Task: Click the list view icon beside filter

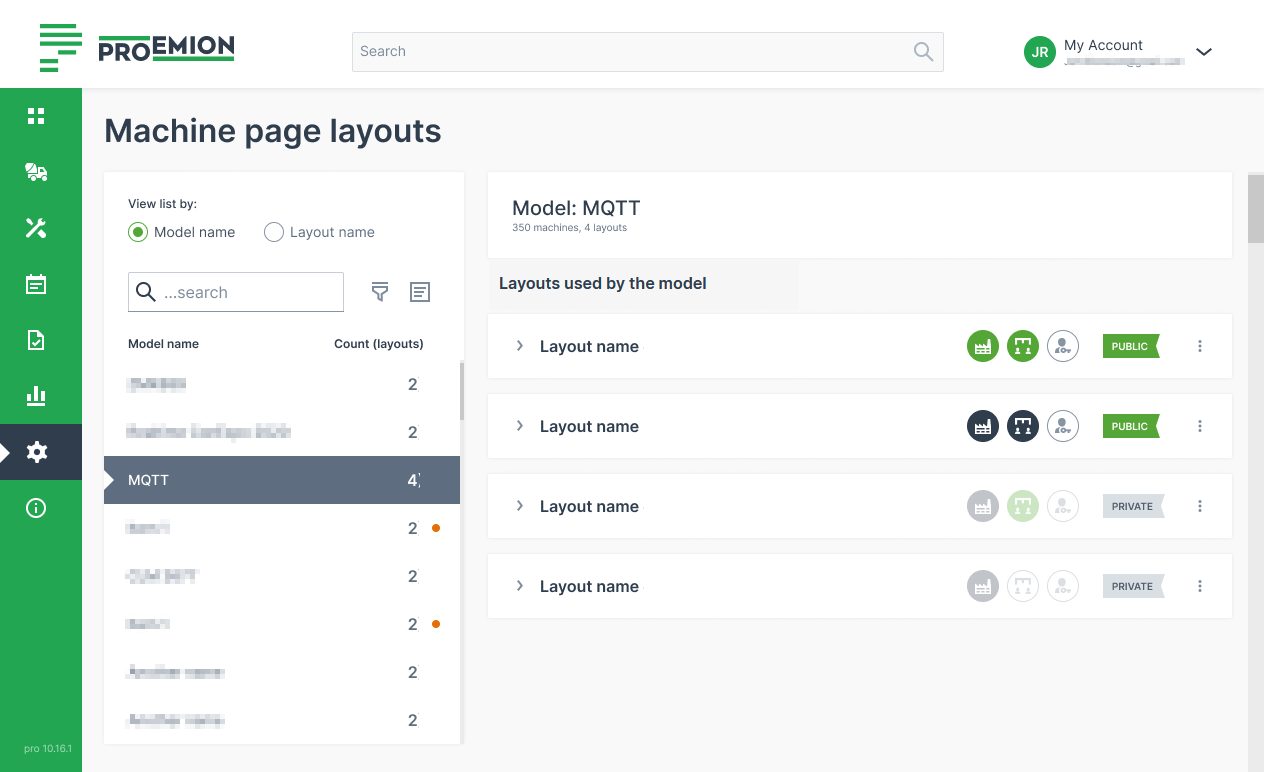Action: point(420,292)
